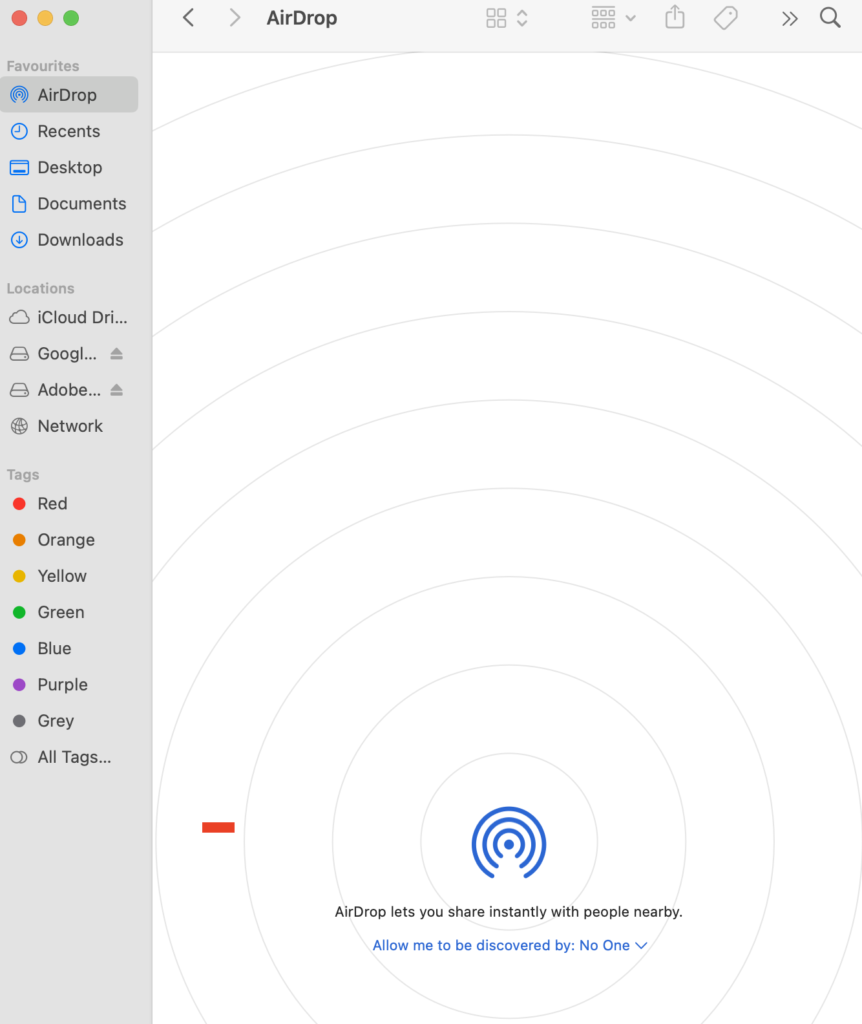This screenshot has height=1024, width=862.
Task: Click the back navigation arrow
Action: [188, 17]
